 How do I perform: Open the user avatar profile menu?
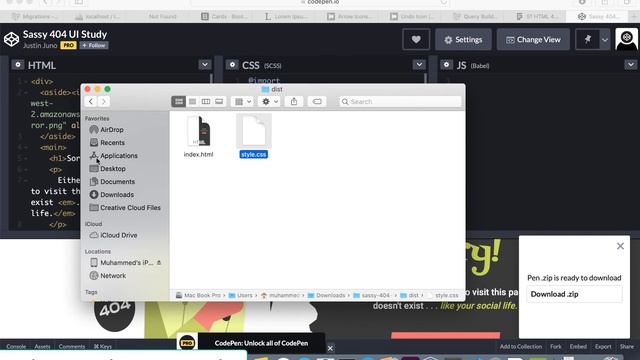pyautogui.click(x=627, y=40)
